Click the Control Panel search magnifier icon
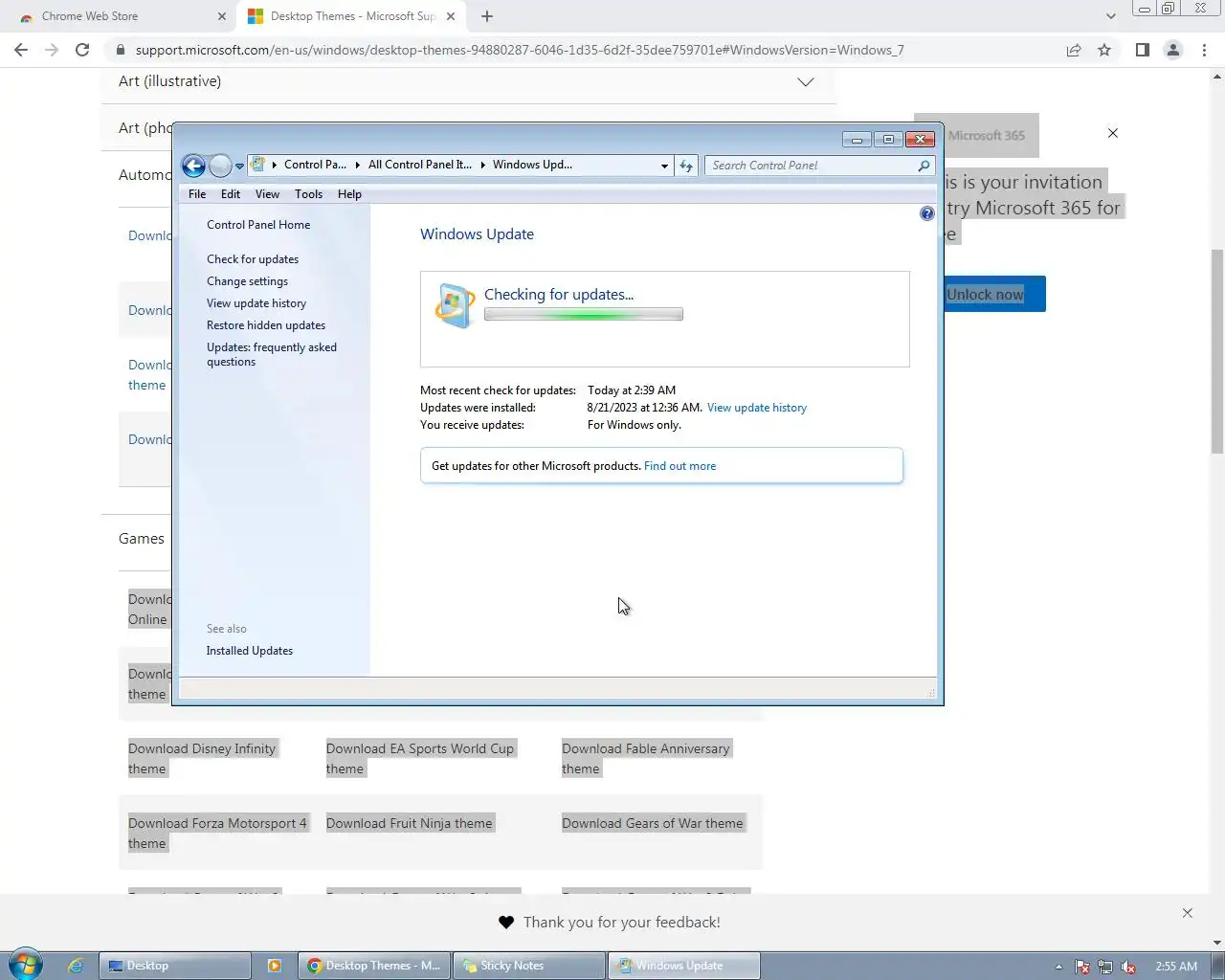 (924, 166)
